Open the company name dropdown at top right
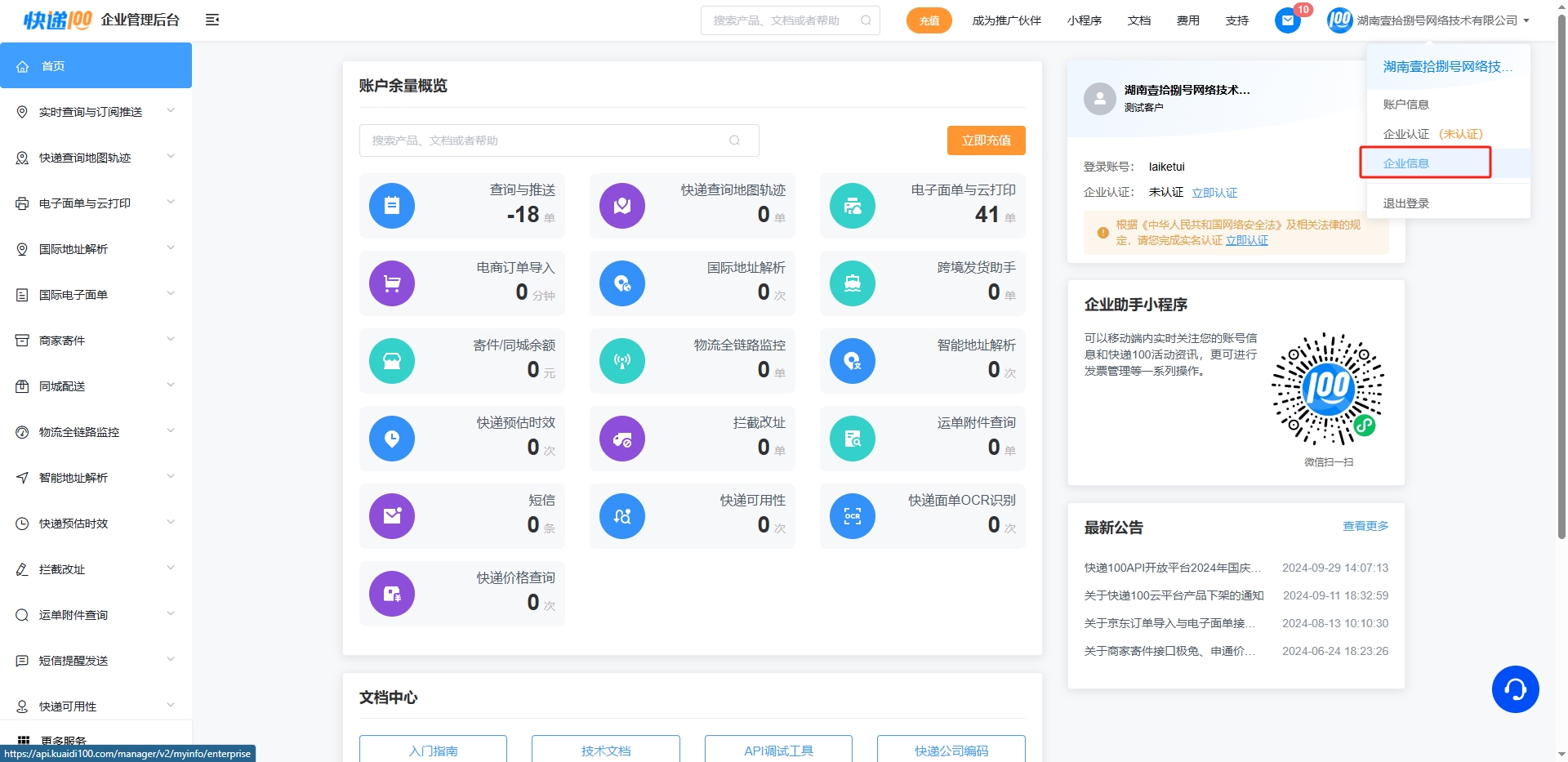This screenshot has width=1568, height=762. pyautogui.click(x=1442, y=20)
